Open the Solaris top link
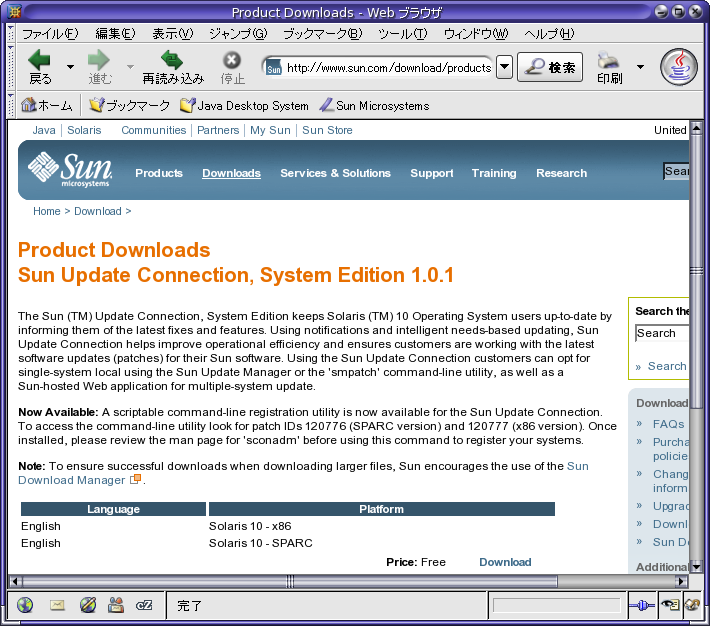The image size is (710, 626). (x=84, y=130)
